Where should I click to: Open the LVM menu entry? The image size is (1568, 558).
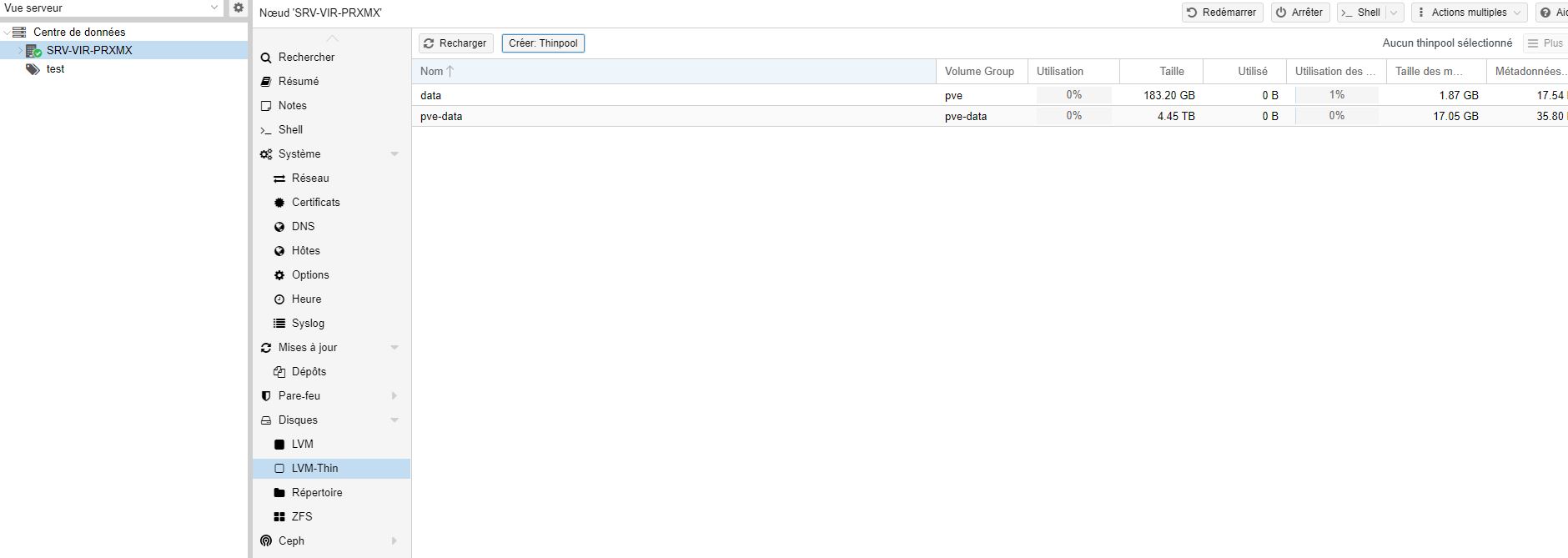[302, 444]
